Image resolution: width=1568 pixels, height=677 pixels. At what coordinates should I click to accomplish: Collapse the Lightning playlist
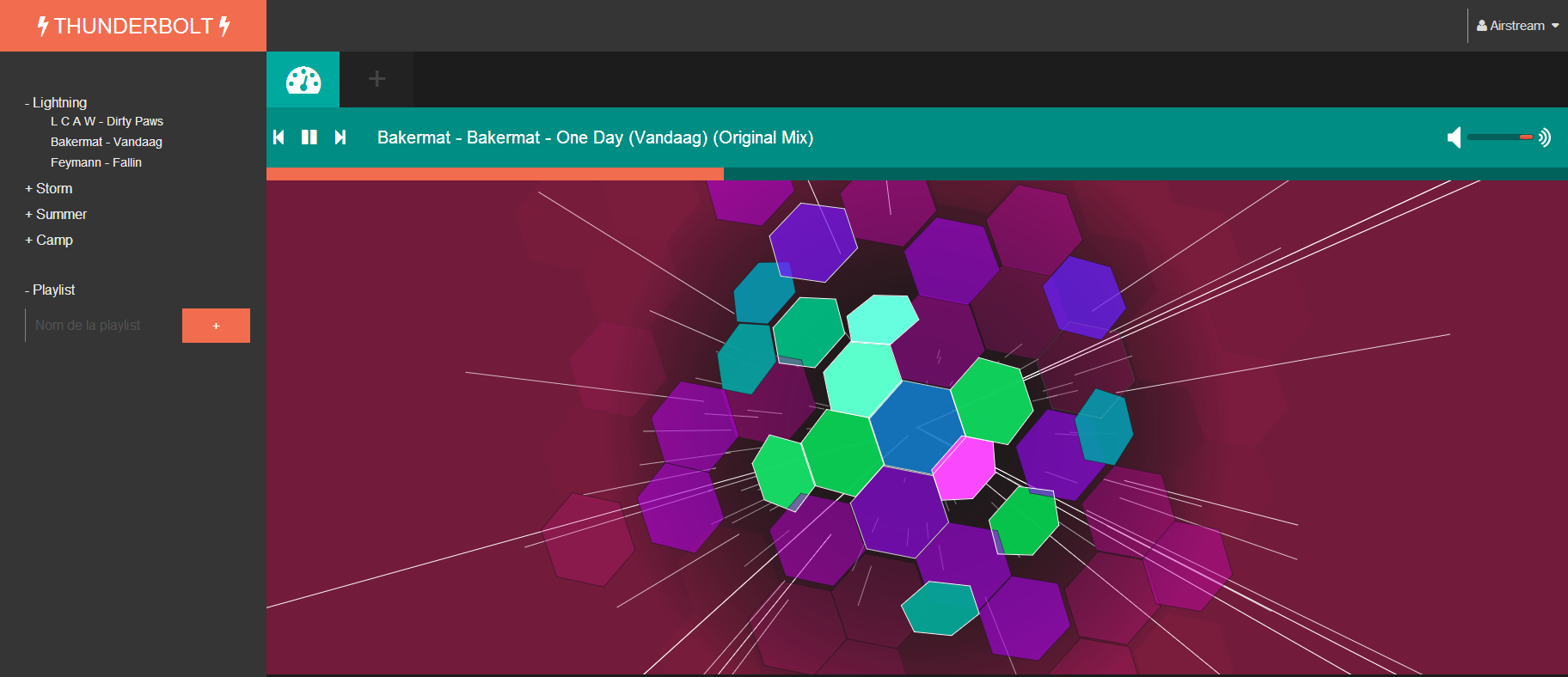(56, 102)
